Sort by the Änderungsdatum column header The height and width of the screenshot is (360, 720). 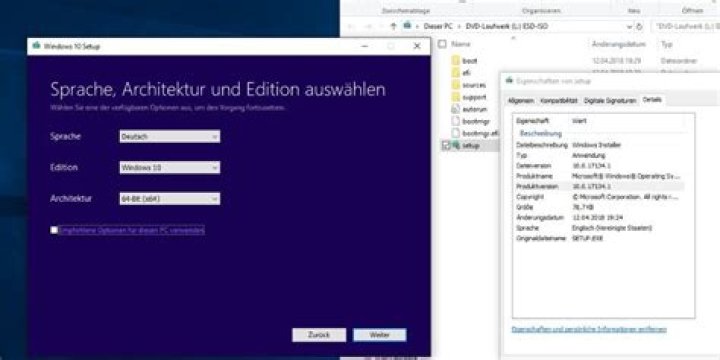pyautogui.click(x=619, y=44)
